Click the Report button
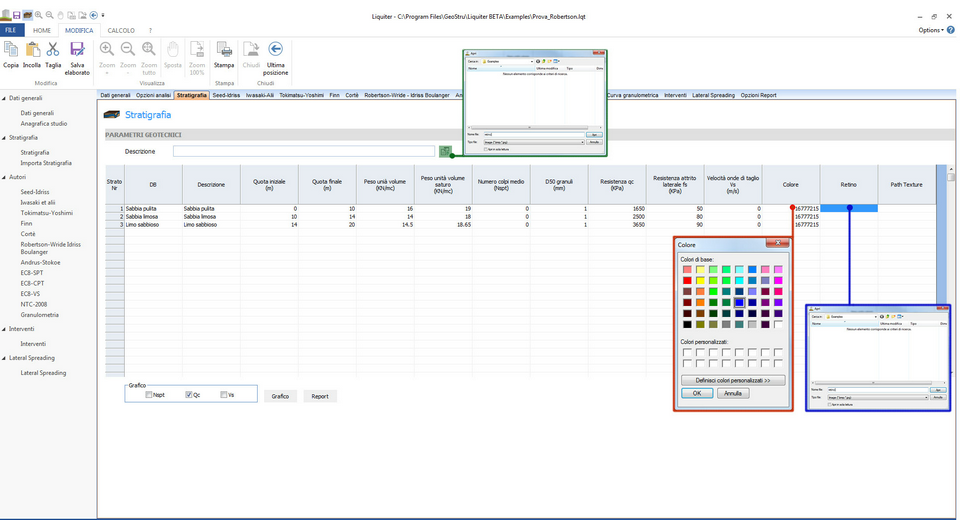This screenshot has height=520, width=960. click(x=320, y=396)
